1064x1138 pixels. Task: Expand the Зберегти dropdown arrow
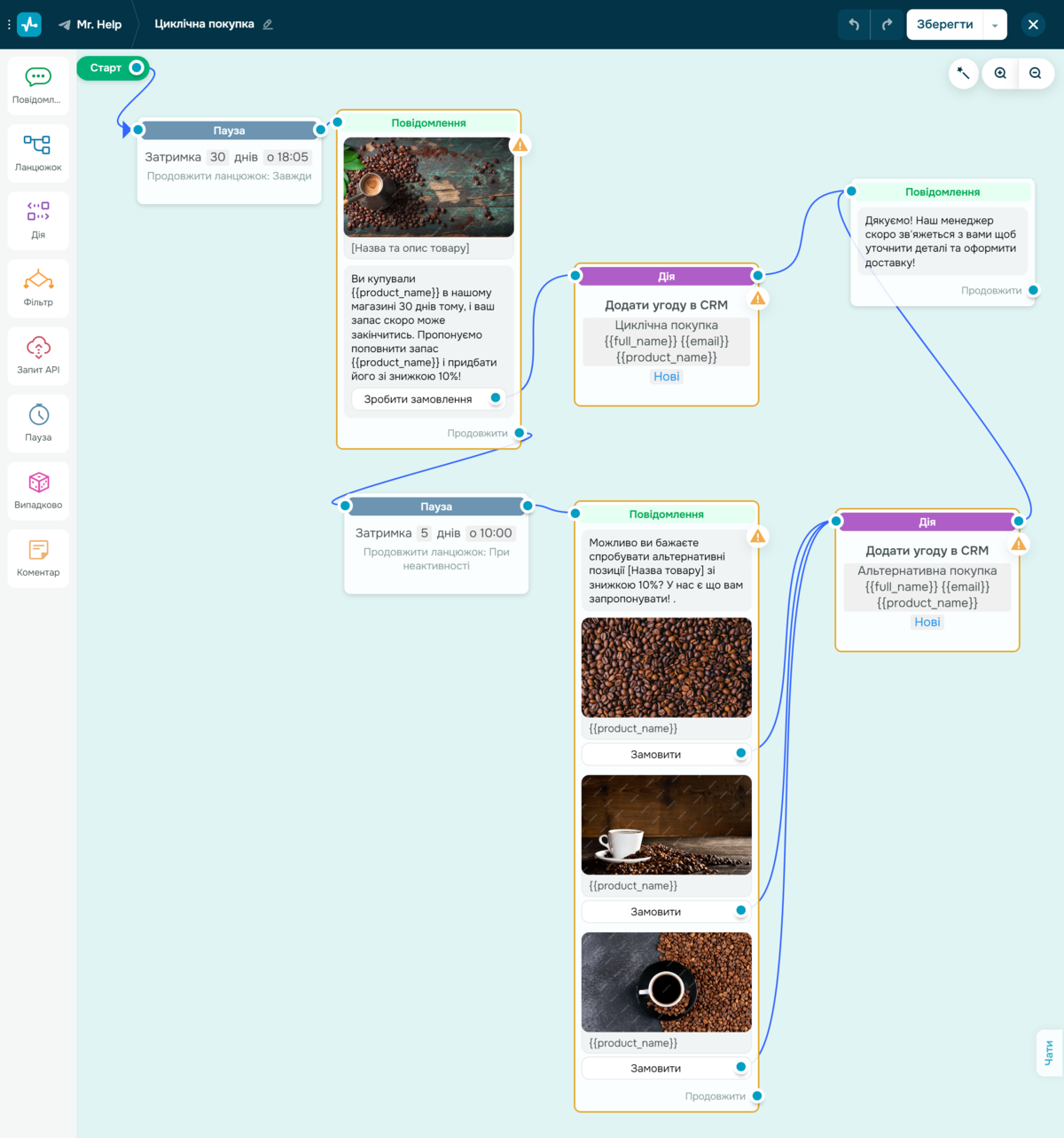(x=995, y=25)
